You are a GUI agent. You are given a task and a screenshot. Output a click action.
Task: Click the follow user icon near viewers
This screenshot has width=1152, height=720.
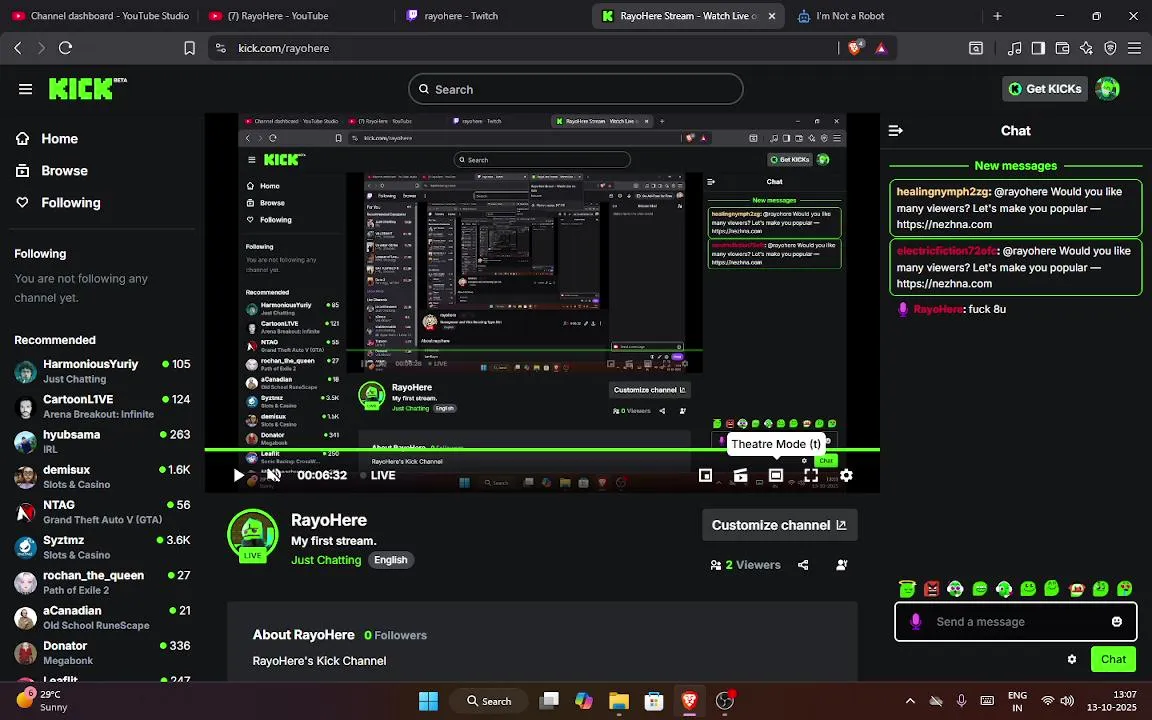click(842, 565)
